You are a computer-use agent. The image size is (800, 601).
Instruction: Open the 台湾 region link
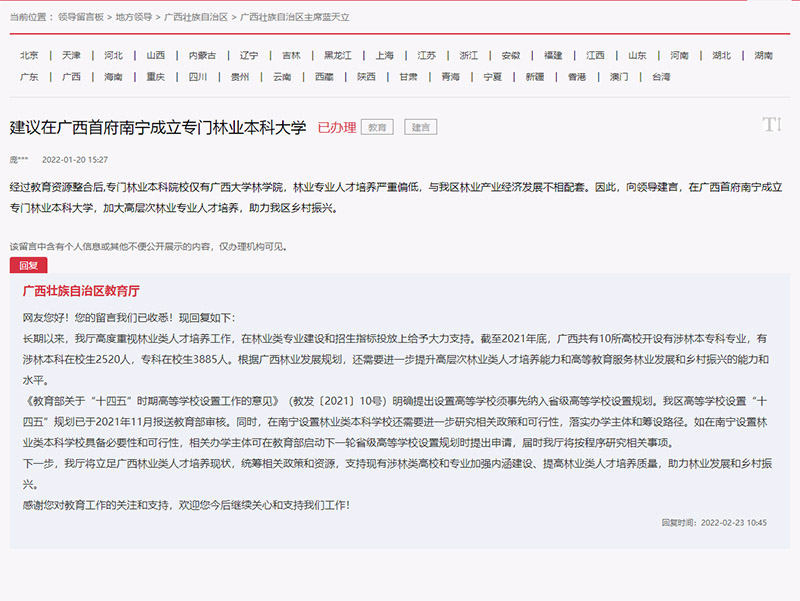[x=661, y=77]
